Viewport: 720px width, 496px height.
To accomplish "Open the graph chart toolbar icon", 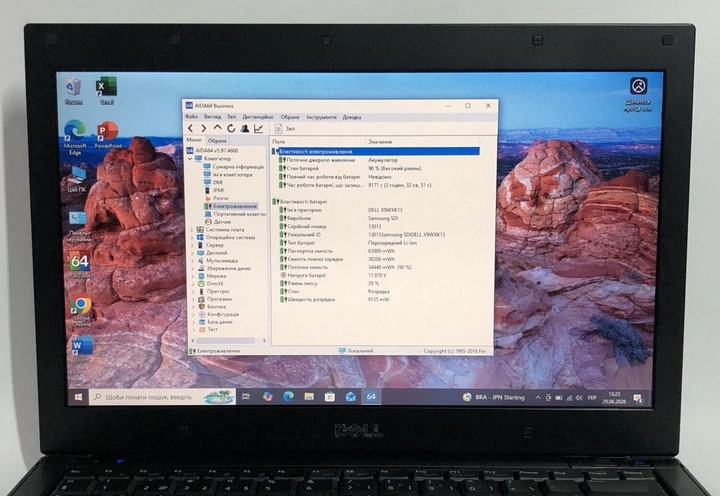I will click(259, 129).
